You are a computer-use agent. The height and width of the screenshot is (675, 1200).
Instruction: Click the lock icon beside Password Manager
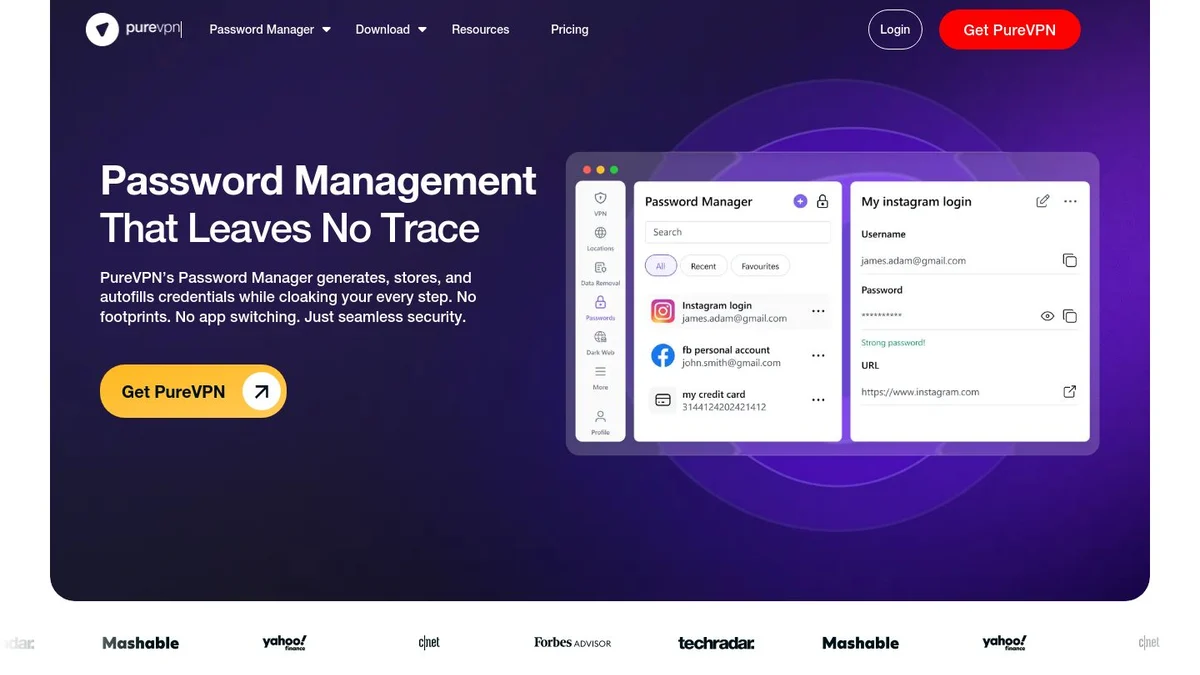tap(822, 201)
